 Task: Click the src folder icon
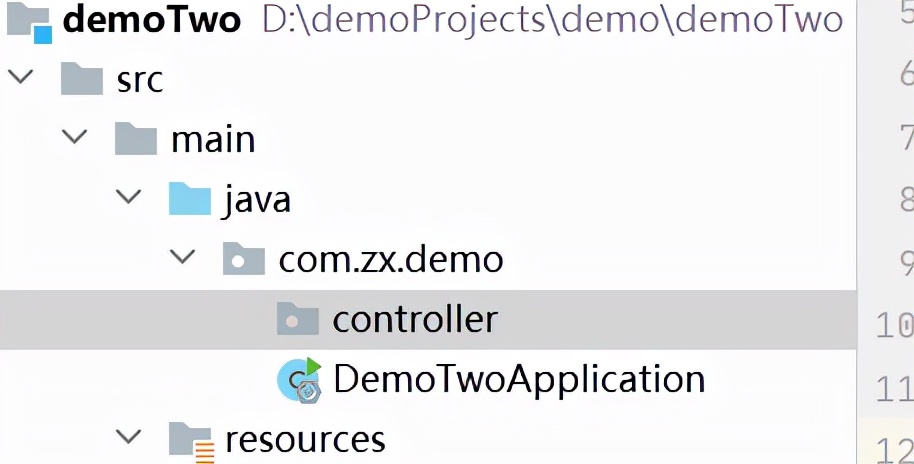click(x=82, y=80)
